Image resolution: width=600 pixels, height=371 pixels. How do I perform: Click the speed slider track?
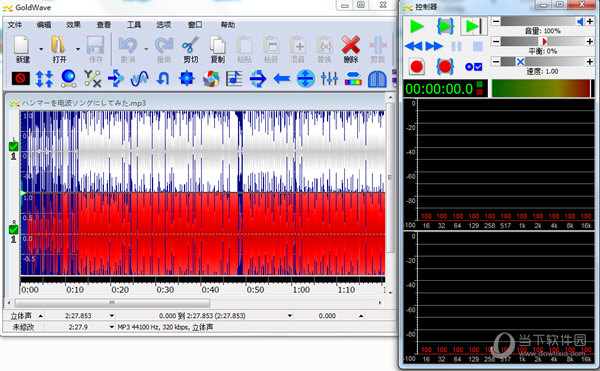[x=543, y=61]
